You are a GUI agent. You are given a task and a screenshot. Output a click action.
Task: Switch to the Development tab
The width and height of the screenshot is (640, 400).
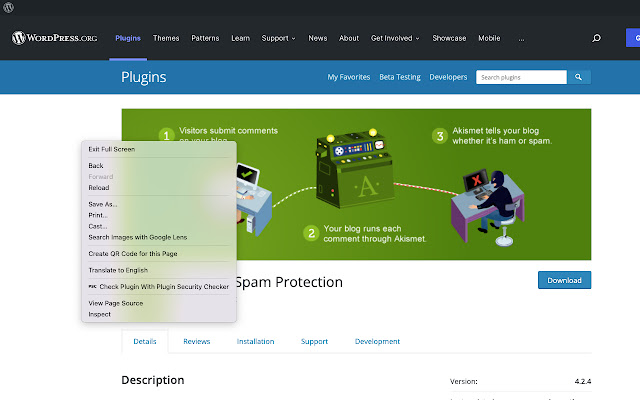377,341
